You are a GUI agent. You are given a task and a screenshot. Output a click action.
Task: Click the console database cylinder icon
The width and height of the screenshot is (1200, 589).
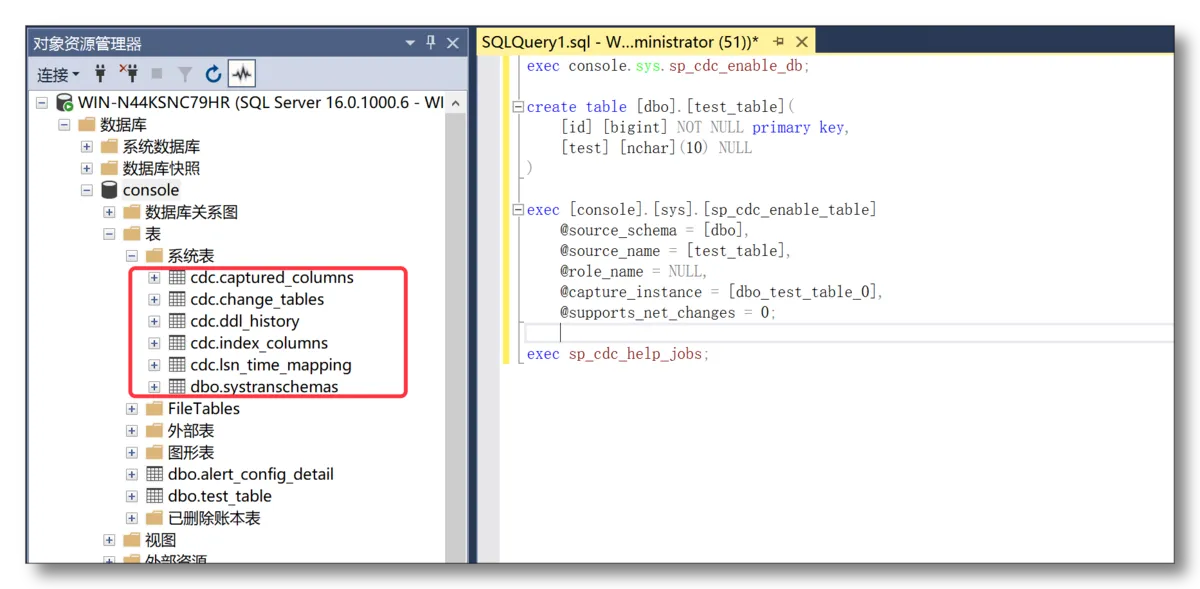(109, 190)
